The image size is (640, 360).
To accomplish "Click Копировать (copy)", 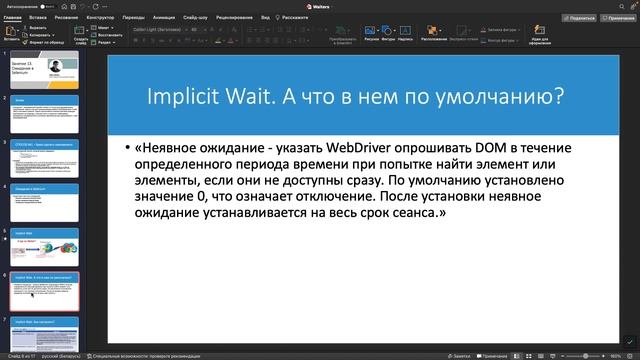I will coord(37,35).
